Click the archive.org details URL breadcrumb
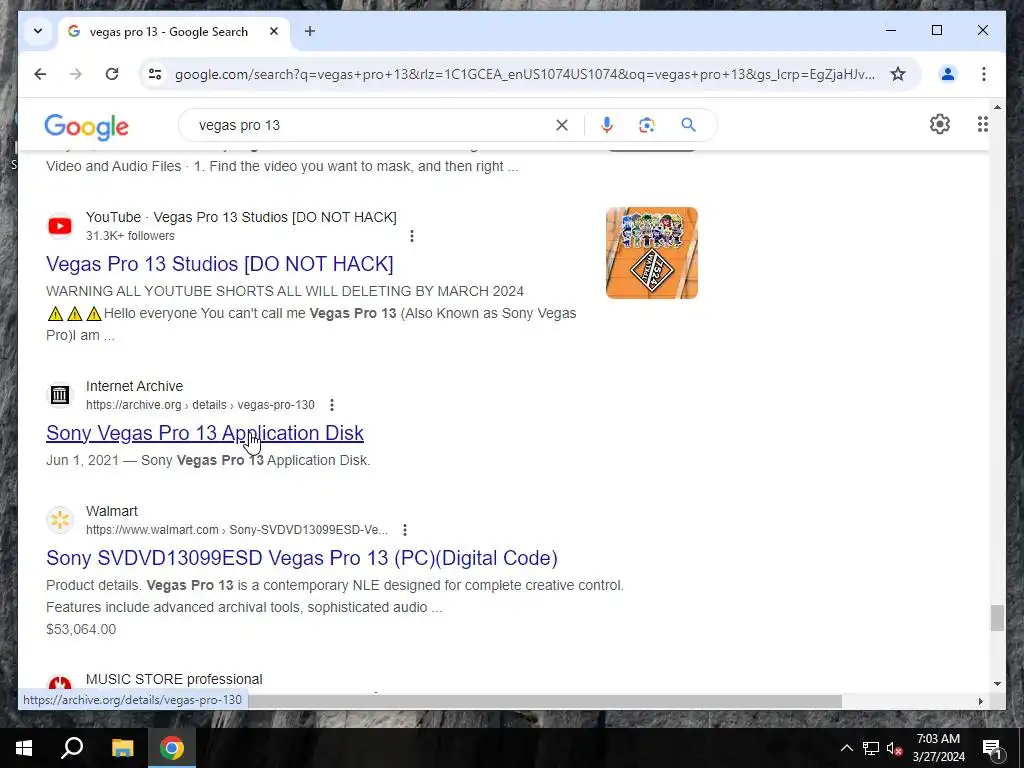Screen dimensions: 1024x768 tap(200, 405)
